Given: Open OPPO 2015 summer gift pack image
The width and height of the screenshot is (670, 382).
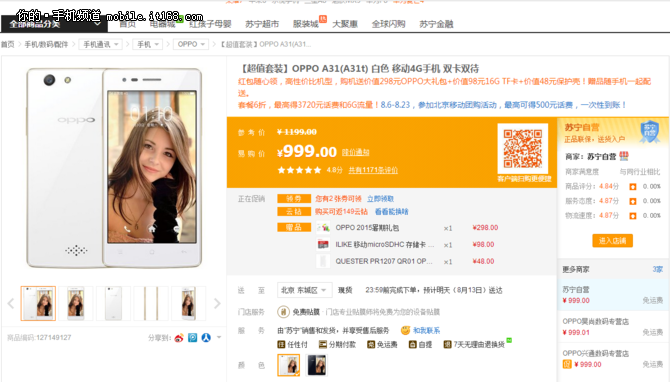Looking at the screenshot, I should point(323,228).
